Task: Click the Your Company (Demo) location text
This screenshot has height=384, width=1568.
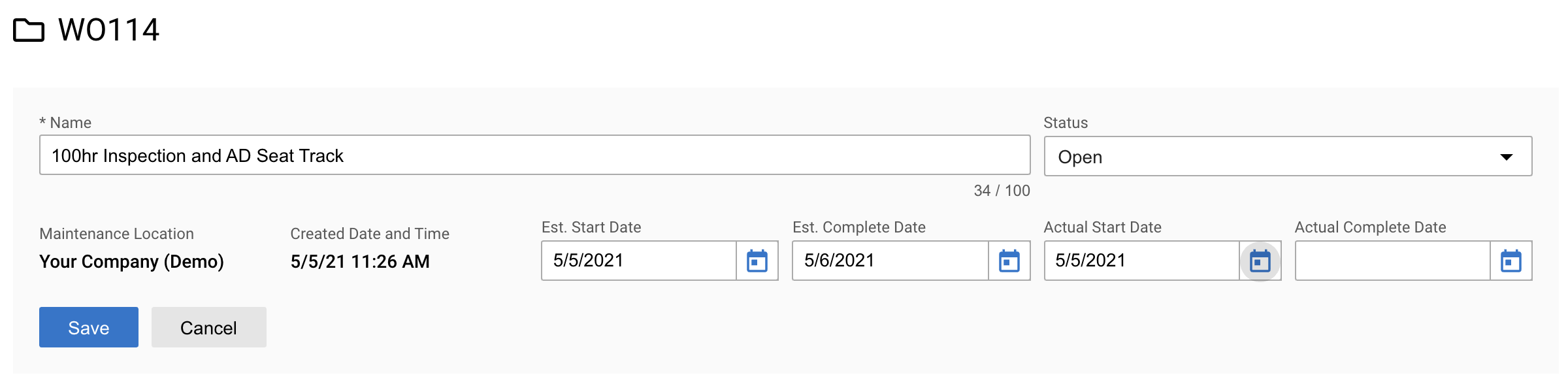Action: tap(131, 261)
